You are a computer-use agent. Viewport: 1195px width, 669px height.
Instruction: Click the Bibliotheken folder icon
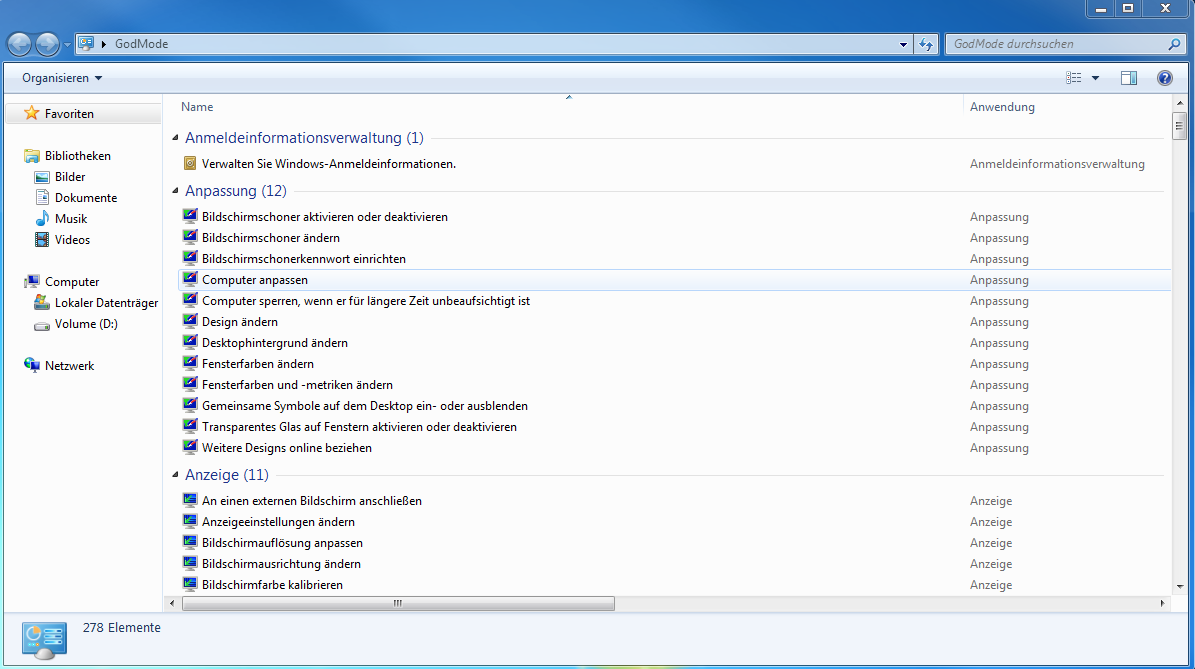[31, 155]
